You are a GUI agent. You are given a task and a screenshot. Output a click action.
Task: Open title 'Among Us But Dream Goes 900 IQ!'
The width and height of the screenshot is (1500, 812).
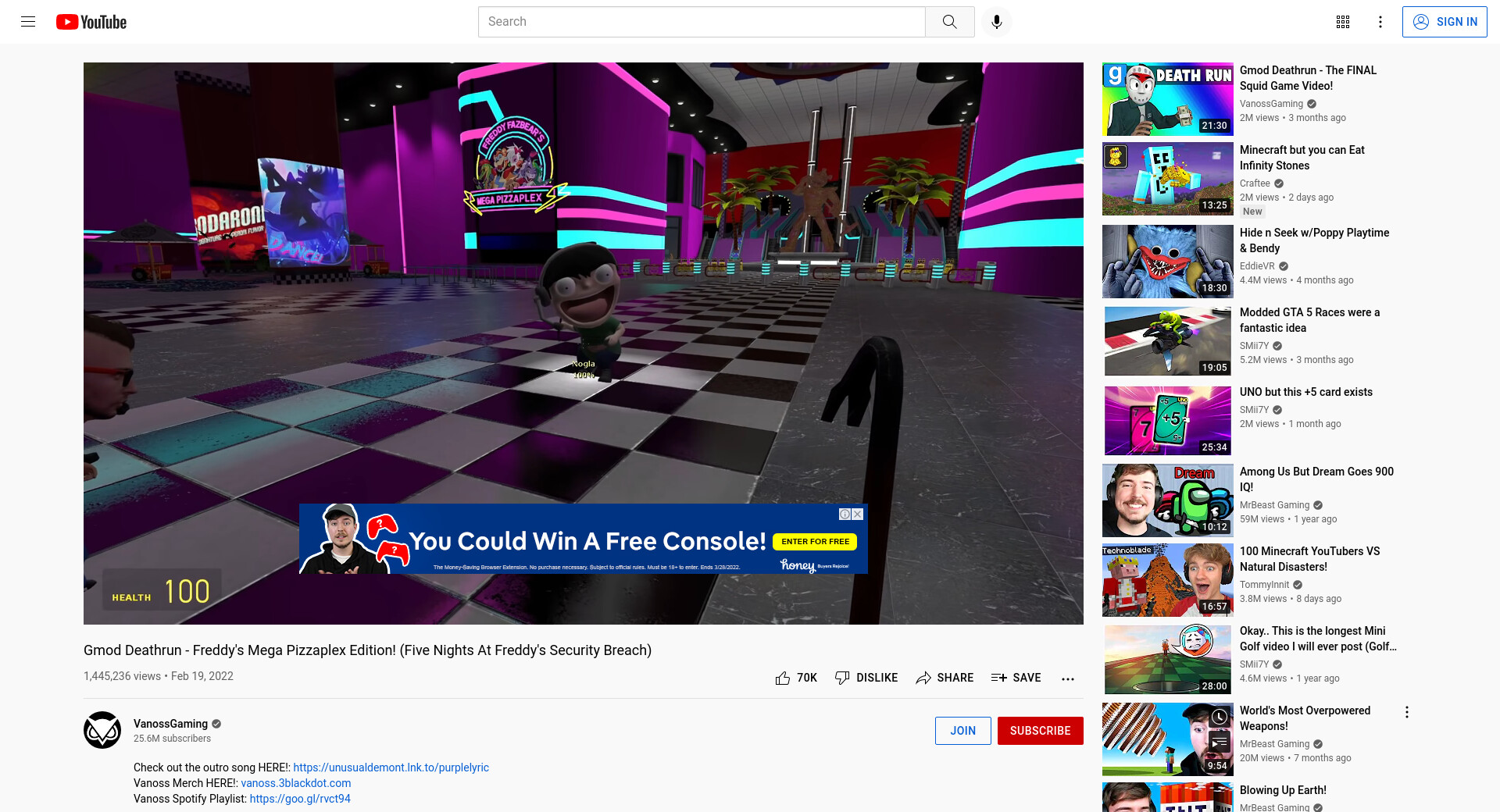(x=1316, y=479)
